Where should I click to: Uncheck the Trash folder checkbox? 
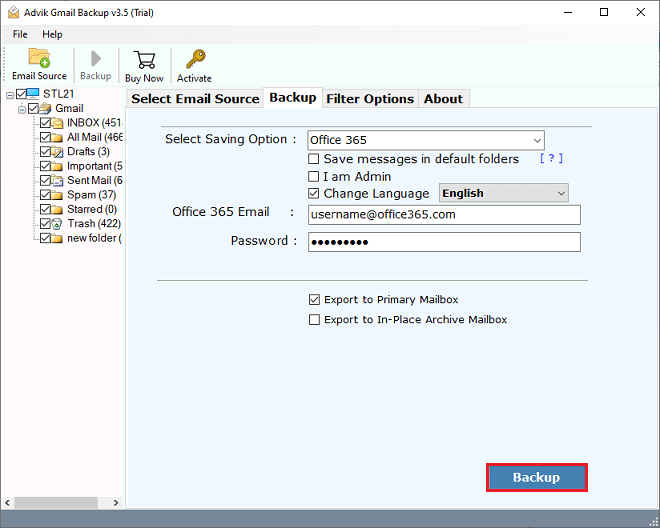click(45, 224)
